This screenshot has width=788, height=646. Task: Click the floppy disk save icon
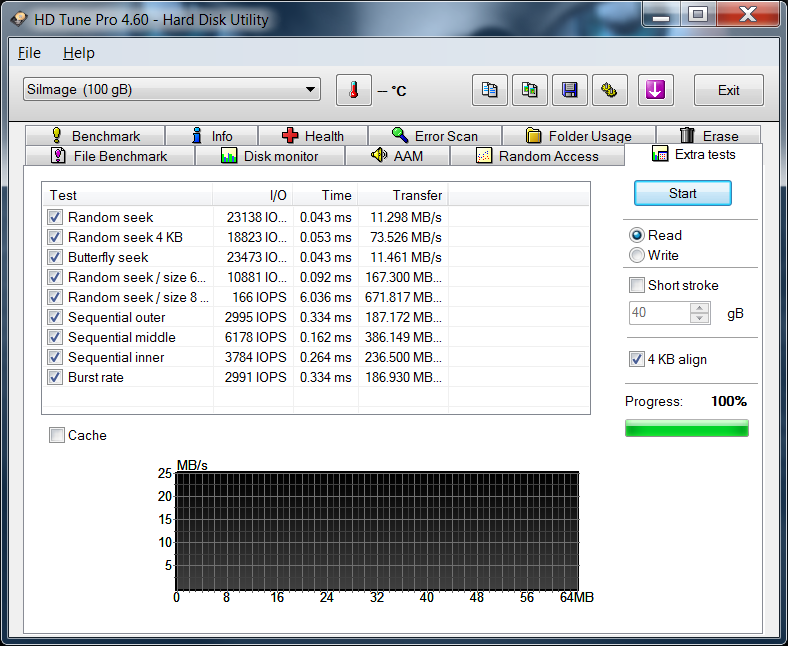570,90
